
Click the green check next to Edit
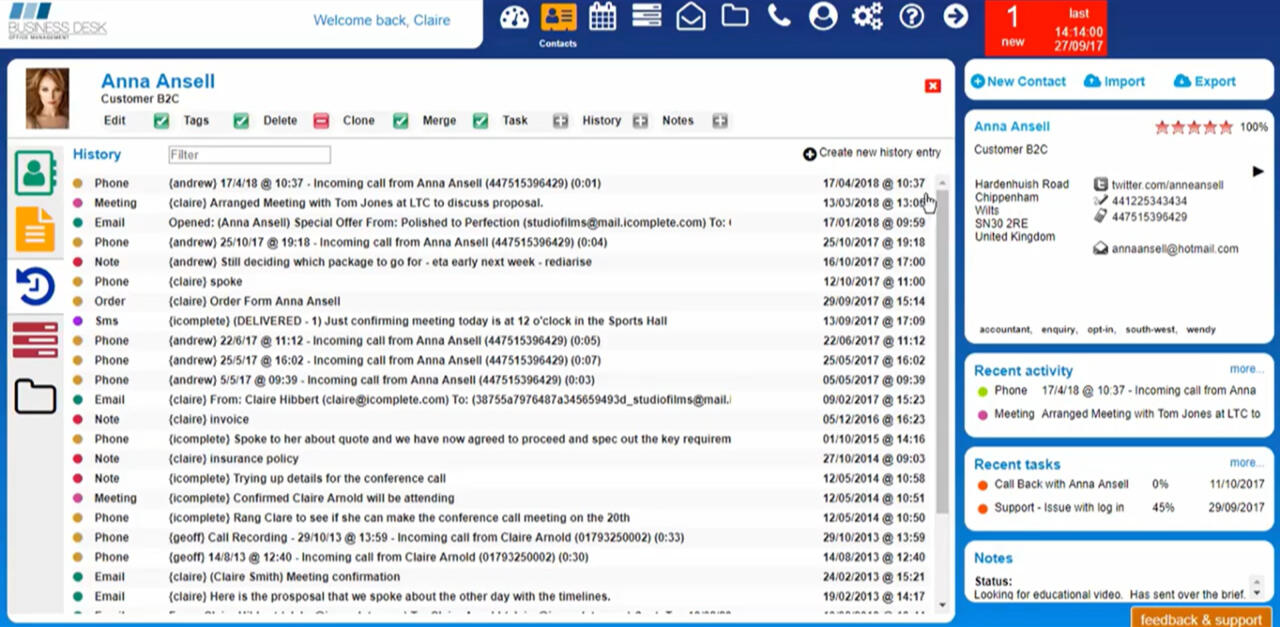click(161, 121)
